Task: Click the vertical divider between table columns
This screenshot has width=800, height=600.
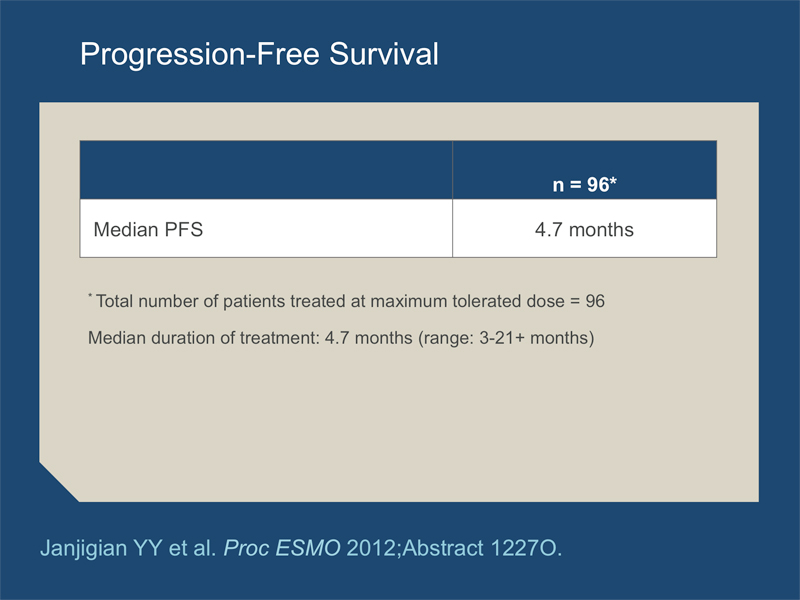Action: click(452, 199)
